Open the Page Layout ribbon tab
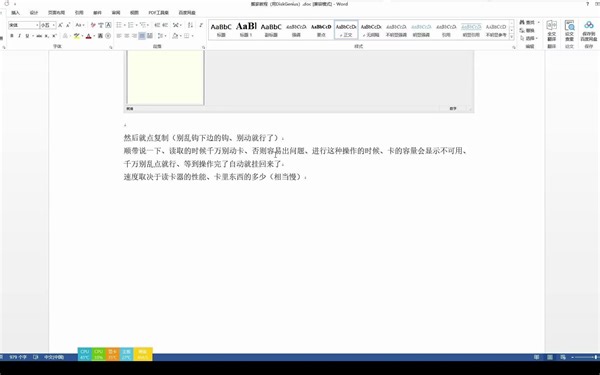The width and height of the screenshot is (600, 375). pos(56,13)
